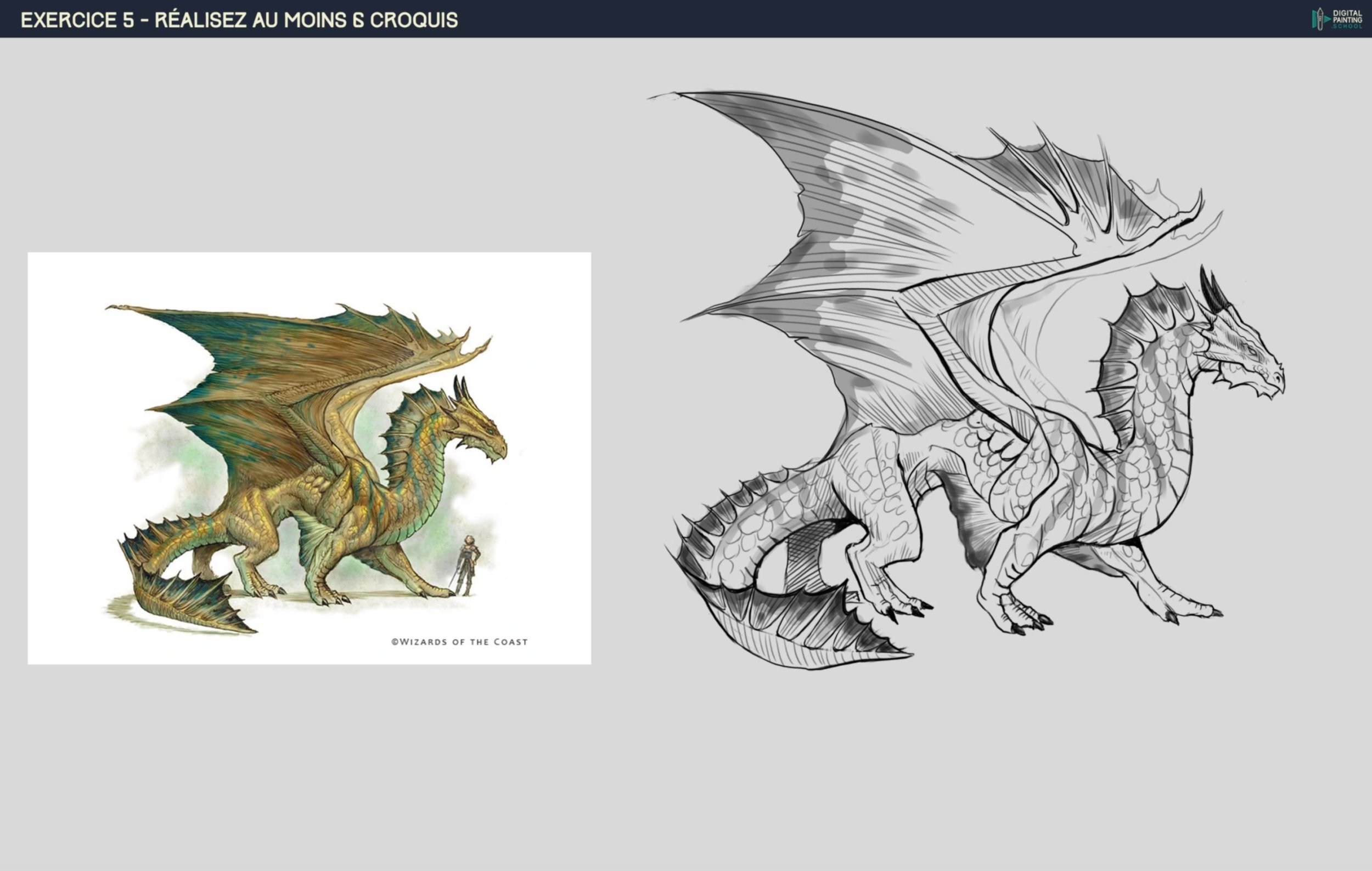The width and height of the screenshot is (1372, 871).
Task: Select the '.SCHOOL' wordmark in the logo
Action: 1348,26
